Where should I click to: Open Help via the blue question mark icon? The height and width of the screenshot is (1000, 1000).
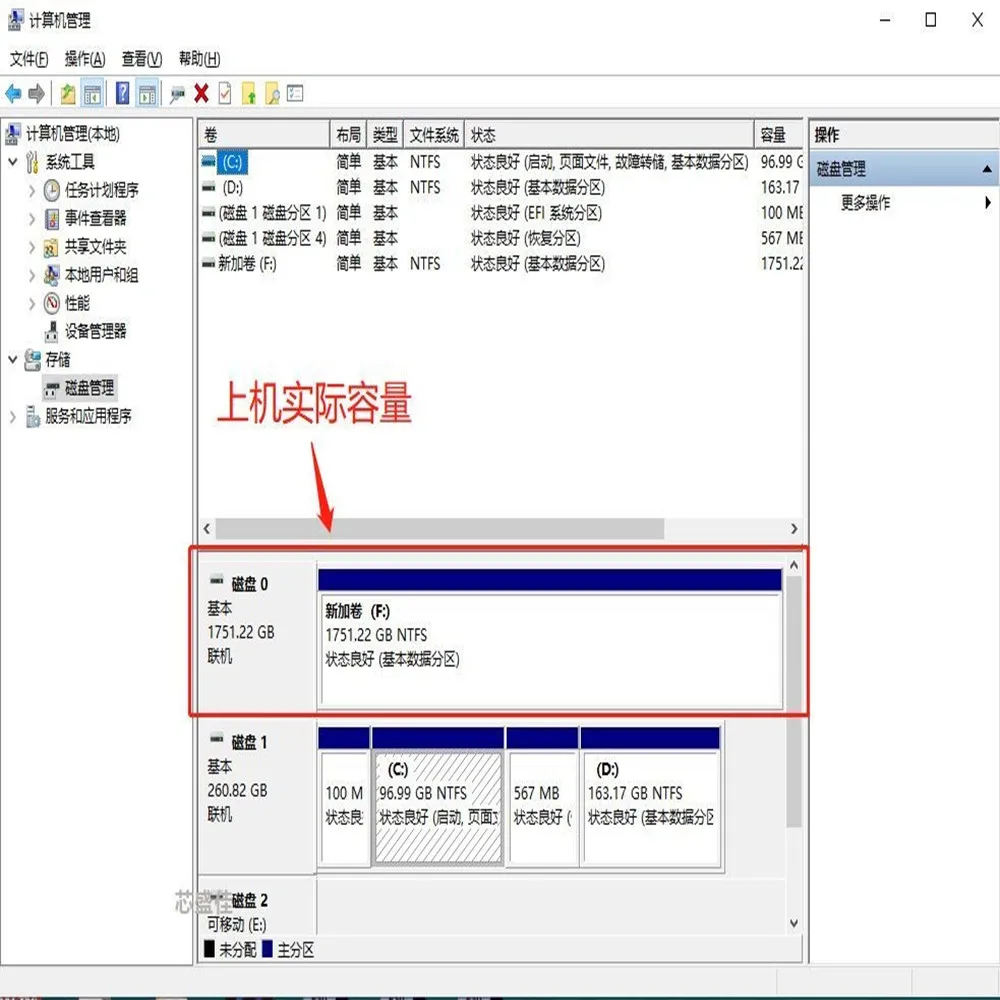[122, 94]
